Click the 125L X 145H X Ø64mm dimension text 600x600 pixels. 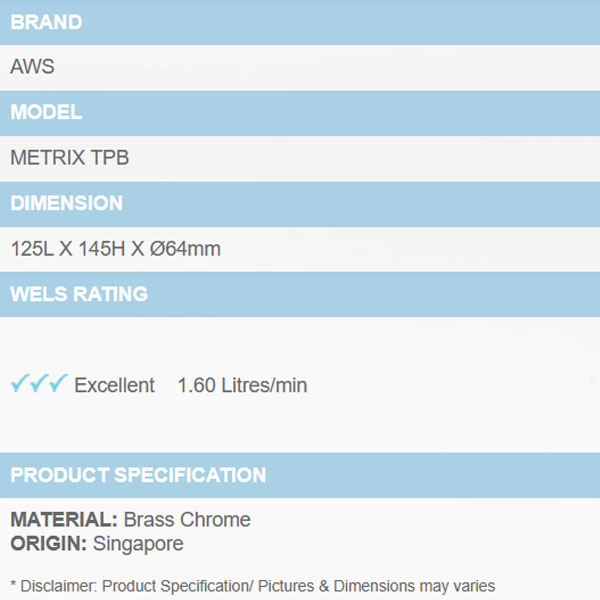[115, 249]
